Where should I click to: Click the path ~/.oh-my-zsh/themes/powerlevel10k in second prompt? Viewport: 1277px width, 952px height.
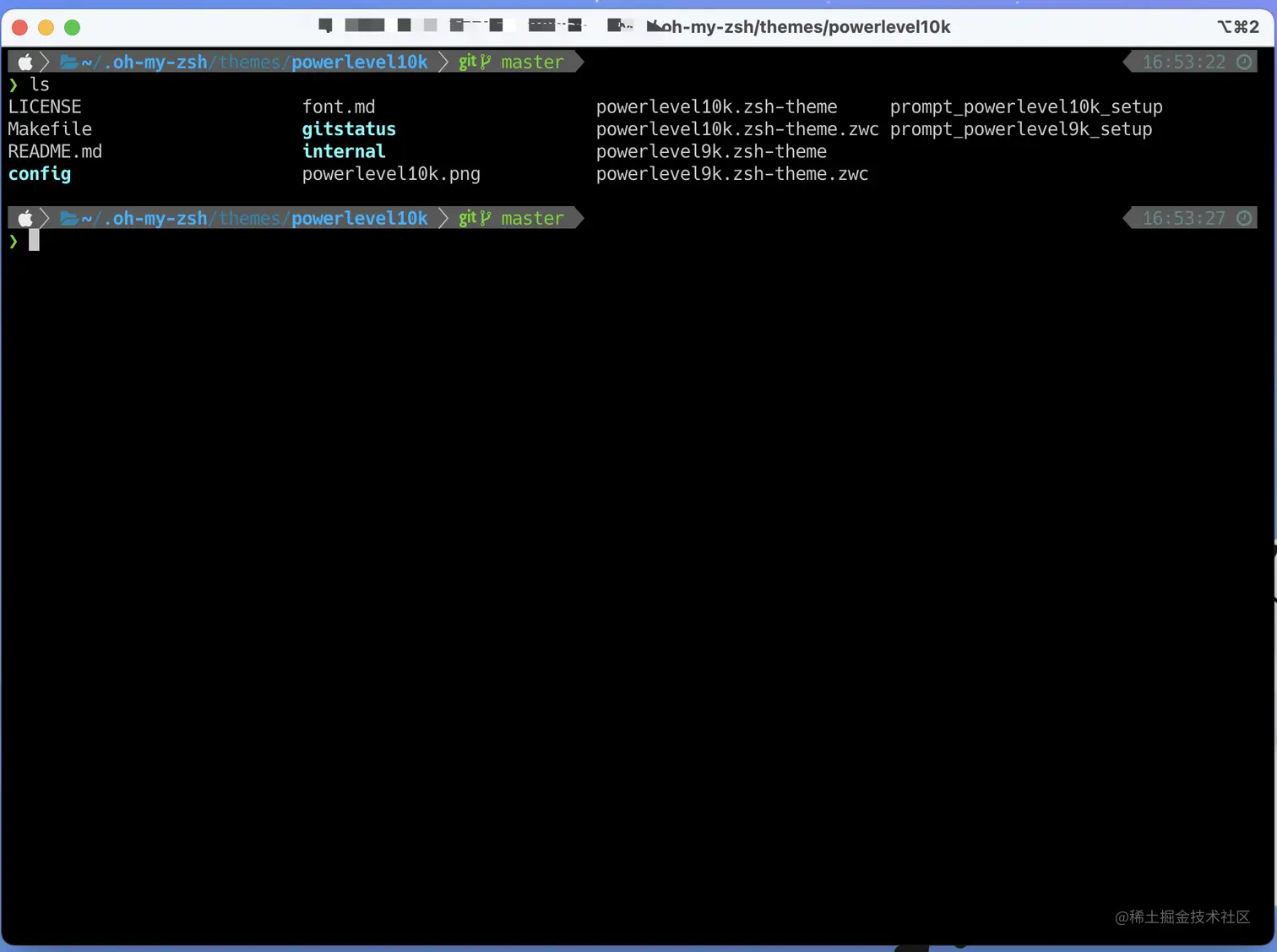click(x=254, y=218)
